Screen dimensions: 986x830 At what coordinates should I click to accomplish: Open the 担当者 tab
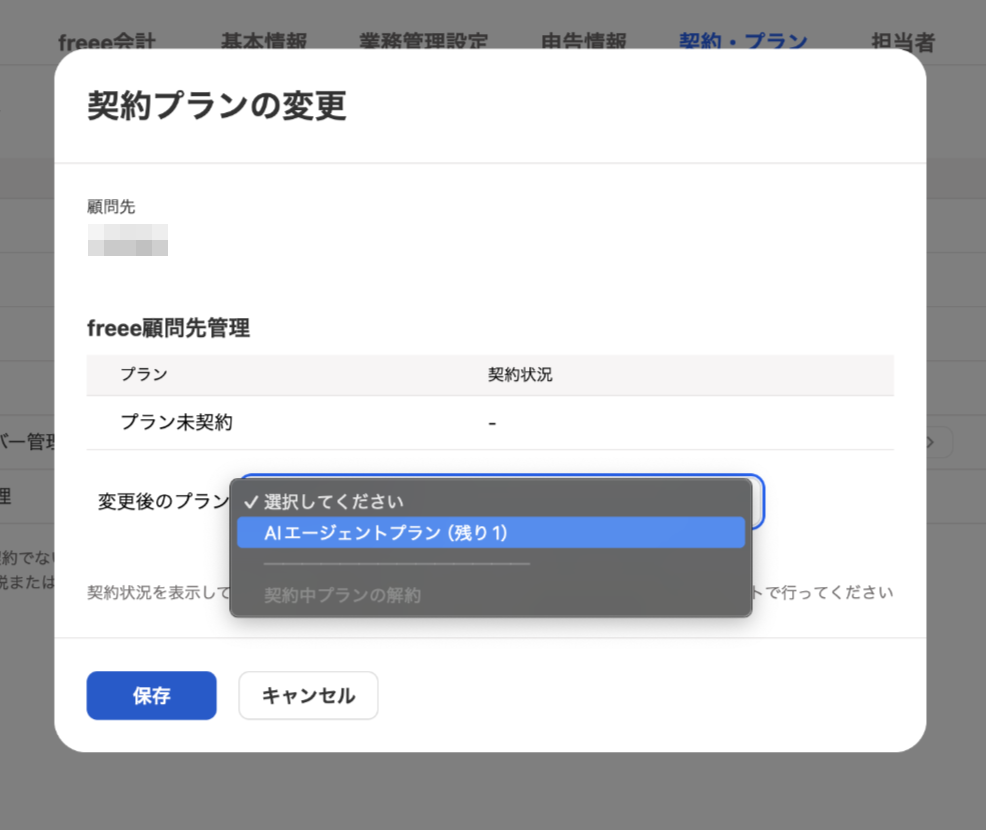[903, 42]
